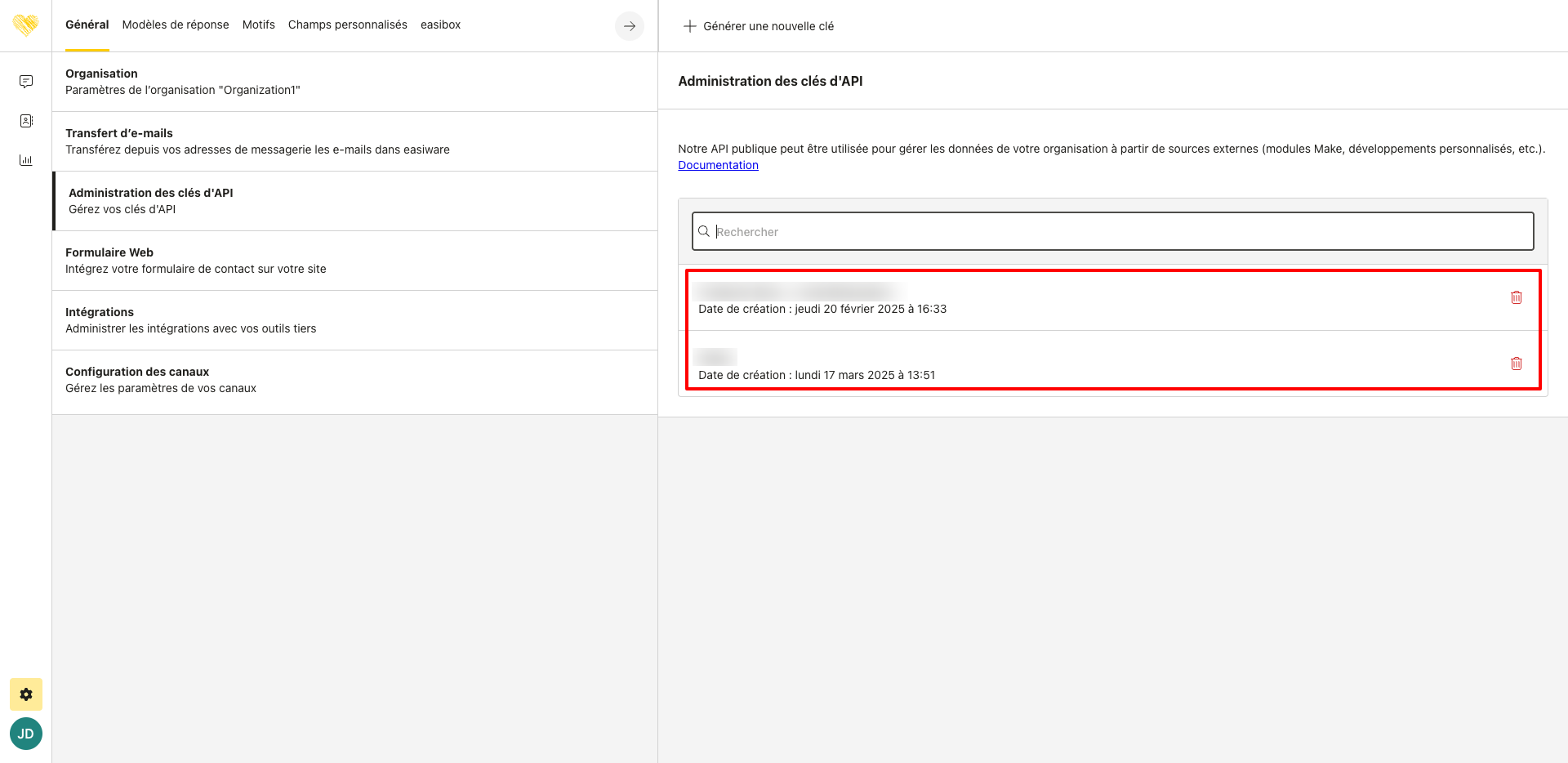Open the Documentation link
1568x763 pixels.
[x=718, y=165]
